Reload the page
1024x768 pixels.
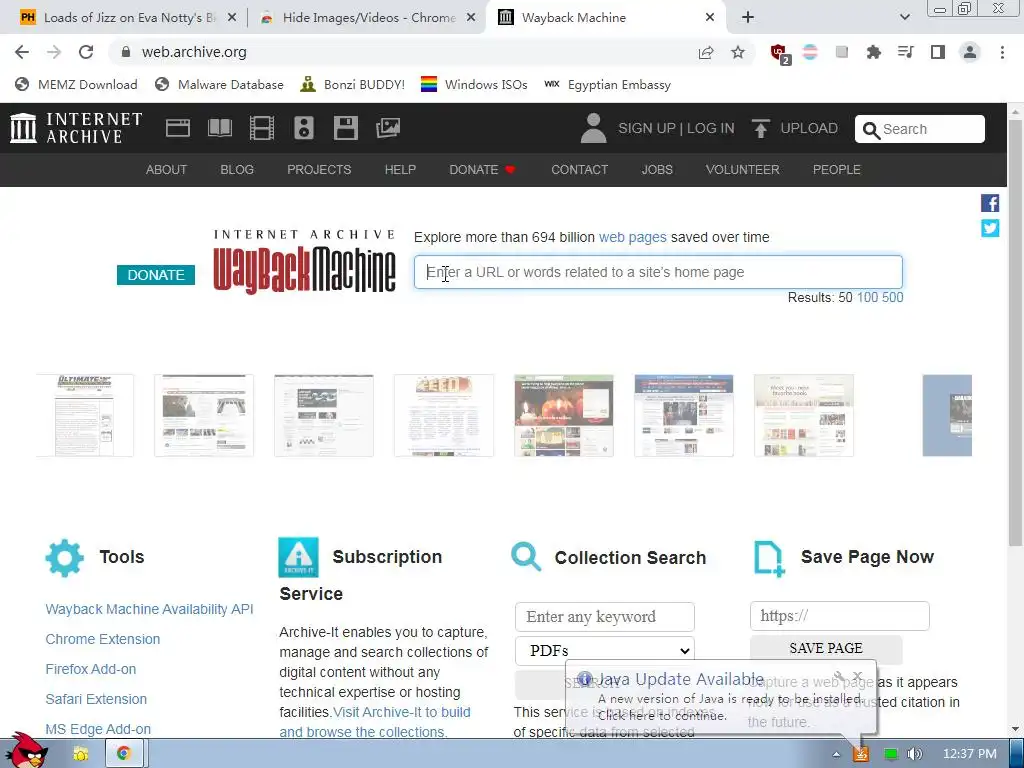[x=86, y=52]
